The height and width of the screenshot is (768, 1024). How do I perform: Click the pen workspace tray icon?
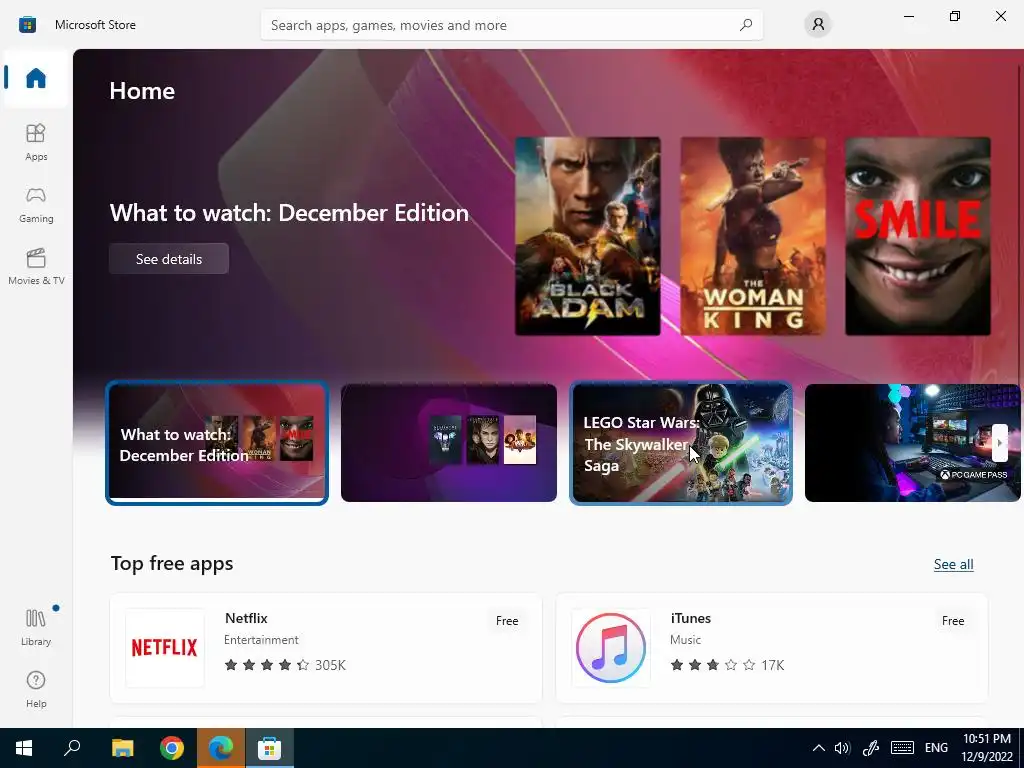tap(870, 748)
